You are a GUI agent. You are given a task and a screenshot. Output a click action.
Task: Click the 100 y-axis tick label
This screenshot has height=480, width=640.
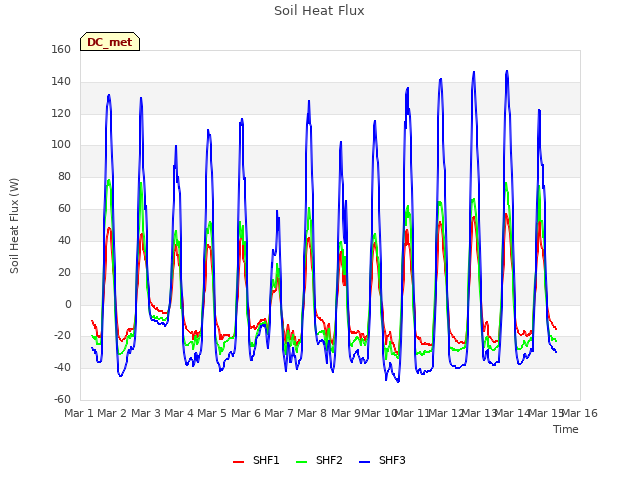pyautogui.click(x=61, y=144)
